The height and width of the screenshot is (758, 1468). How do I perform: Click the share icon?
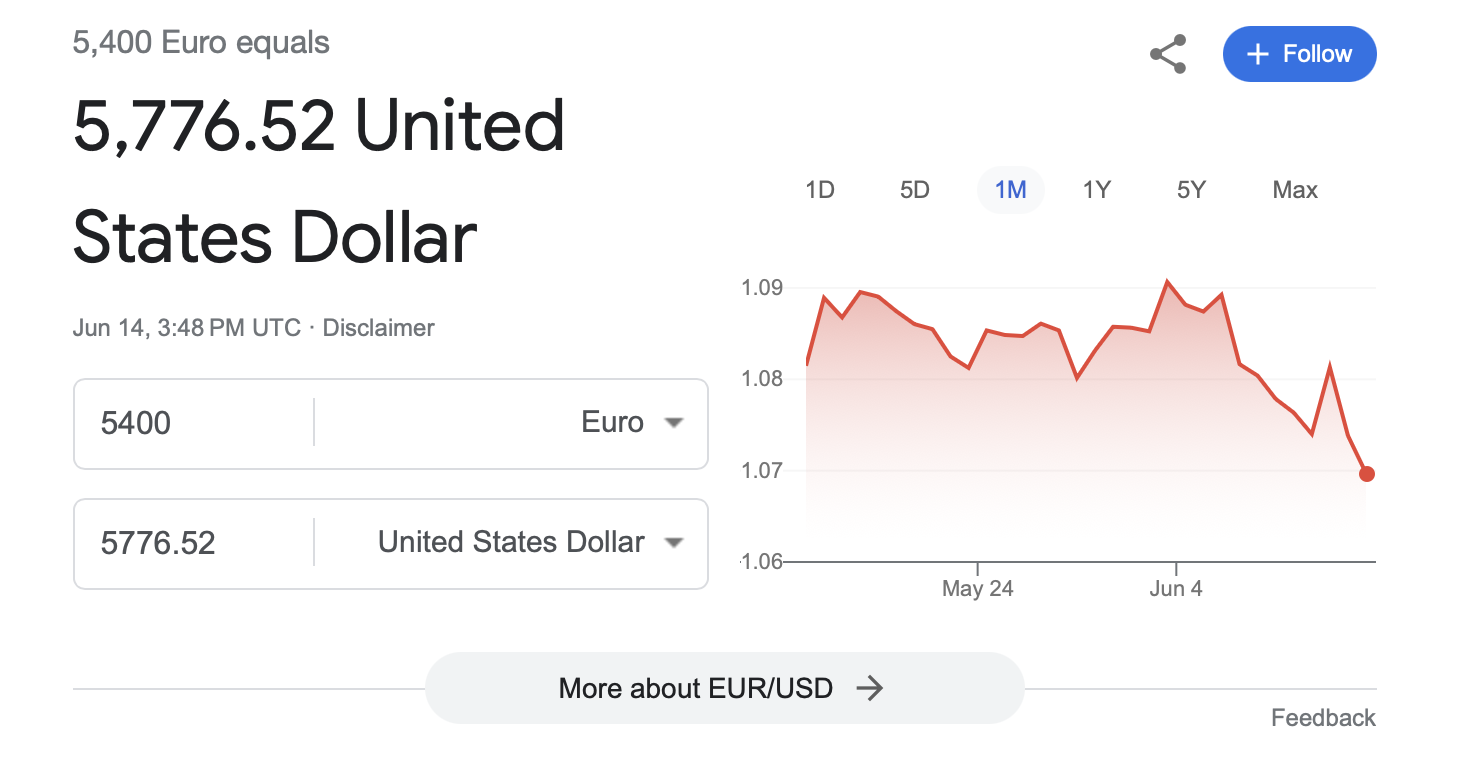tap(1168, 54)
